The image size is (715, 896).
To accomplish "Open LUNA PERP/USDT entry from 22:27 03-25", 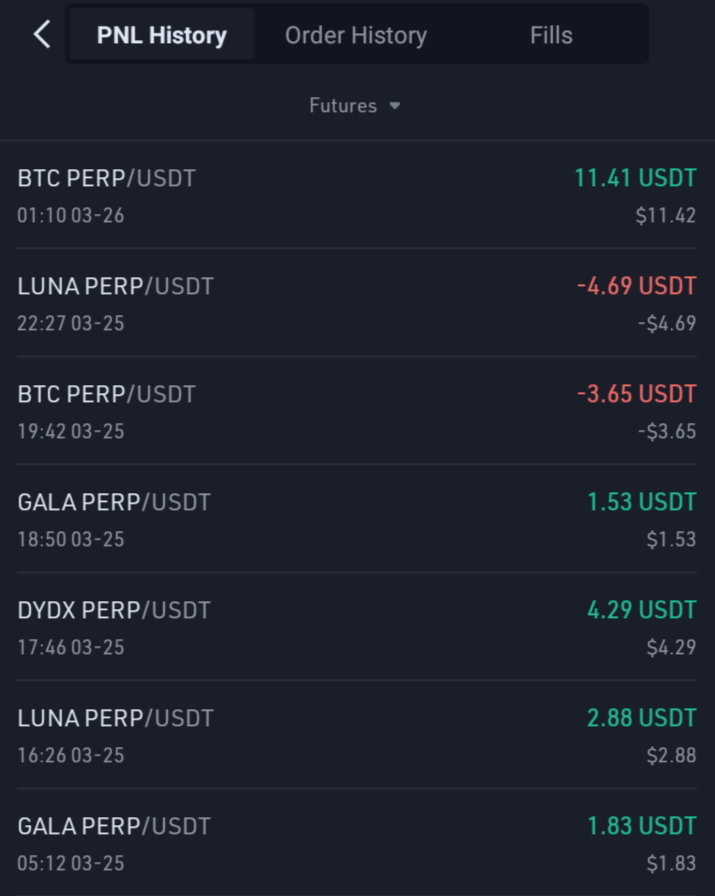I will point(357,303).
